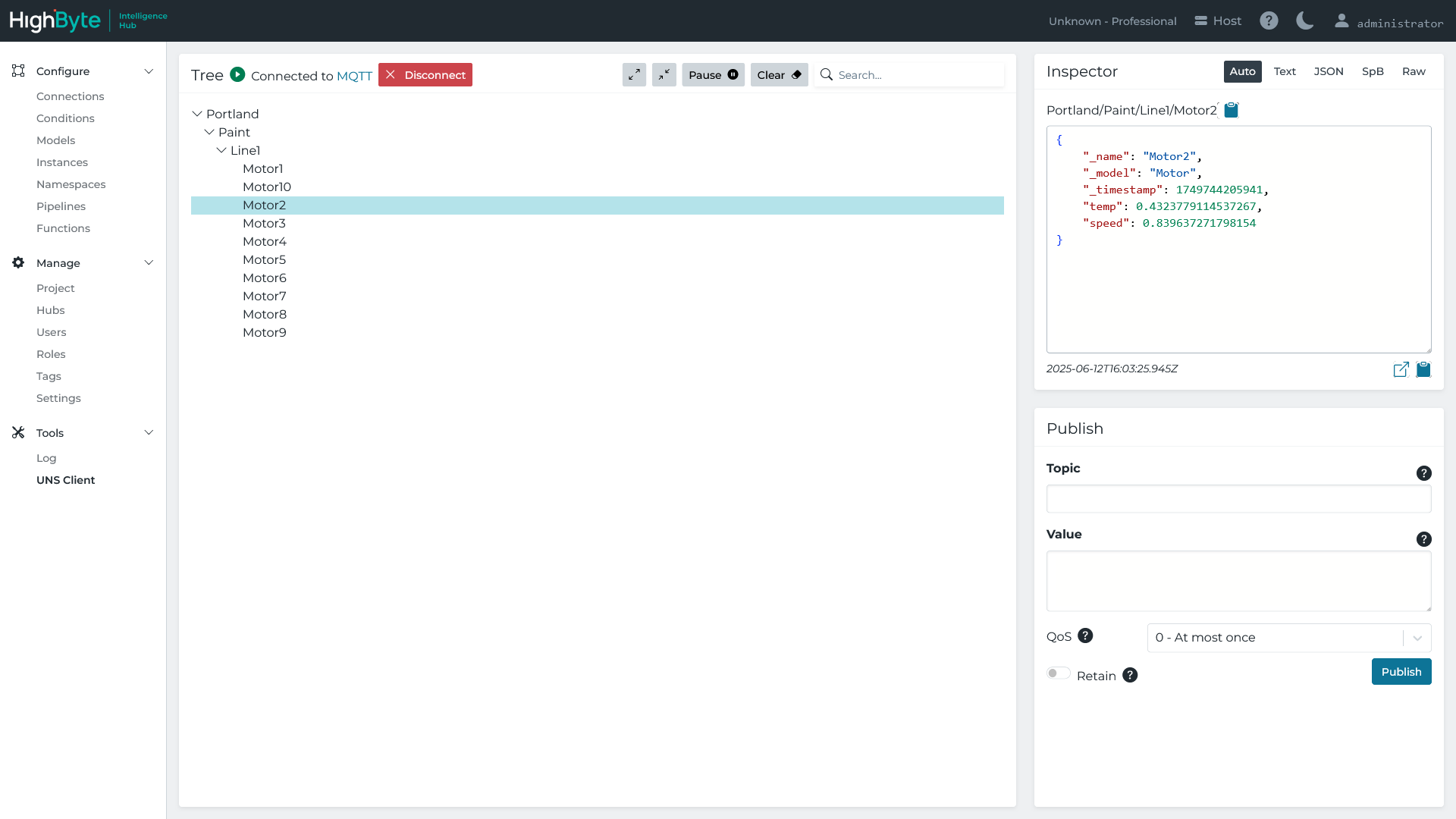Open Conditions in sidebar
The width and height of the screenshot is (1456, 819).
[65, 118]
